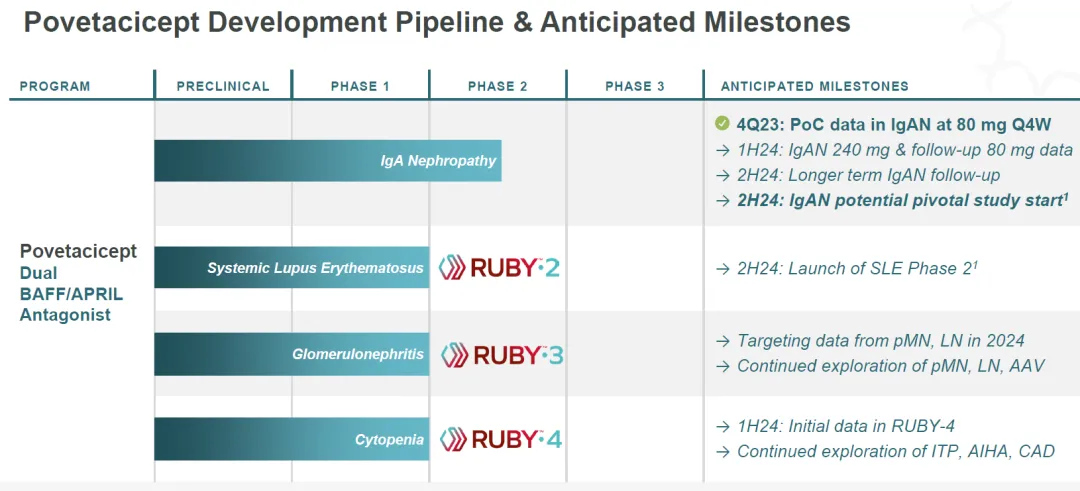Click the green checkmark beside 4Q23

coord(722,123)
